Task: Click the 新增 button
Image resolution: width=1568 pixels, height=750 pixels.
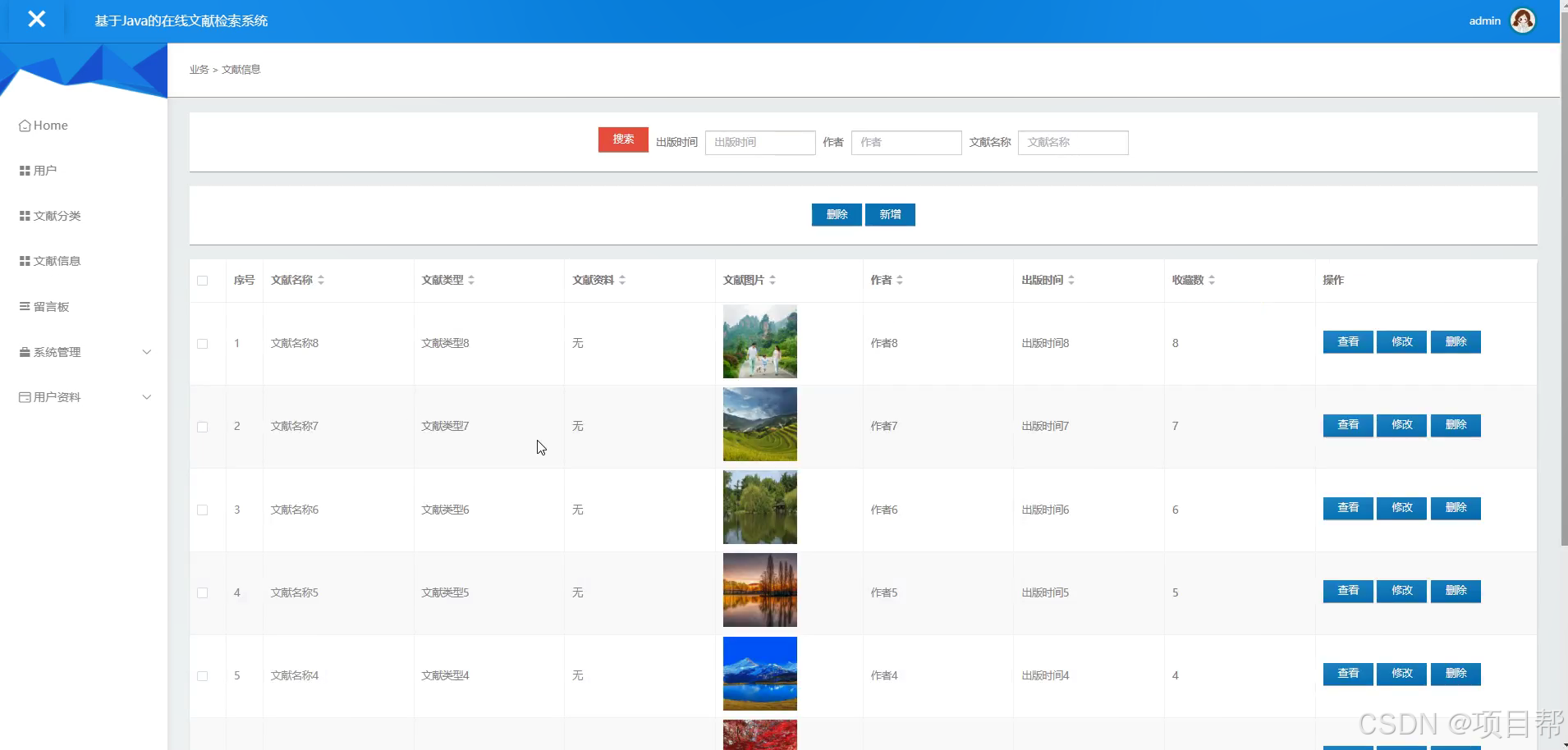Action: tap(890, 214)
